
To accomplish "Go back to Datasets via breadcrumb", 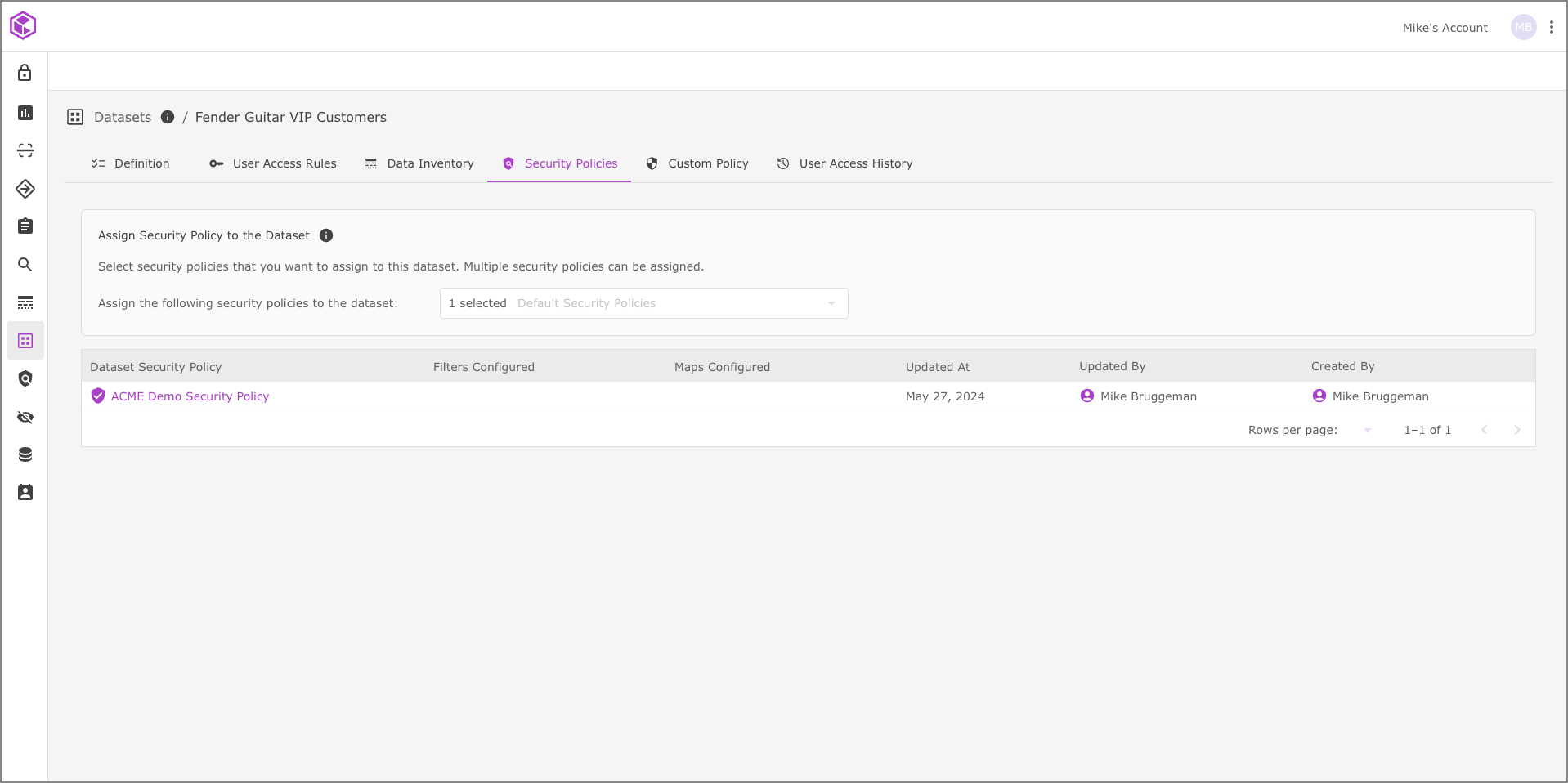I will pyautogui.click(x=123, y=117).
